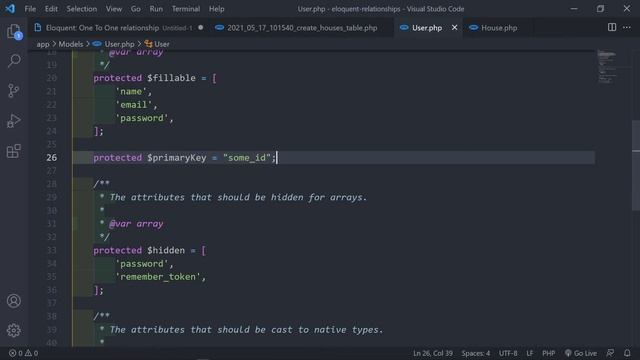The width and height of the screenshot is (640, 360).
Task: Click the $fillable variable on line 20
Action: point(171,78)
